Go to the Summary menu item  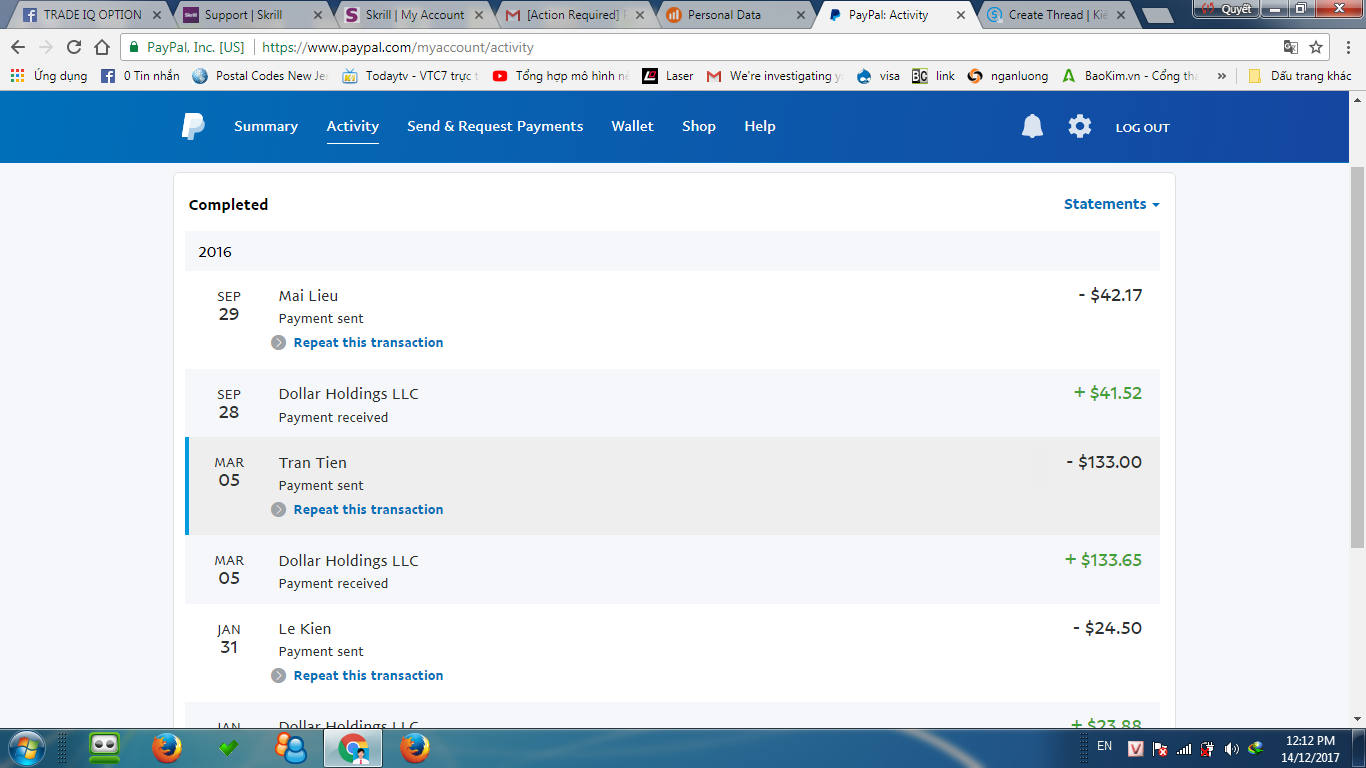[266, 126]
